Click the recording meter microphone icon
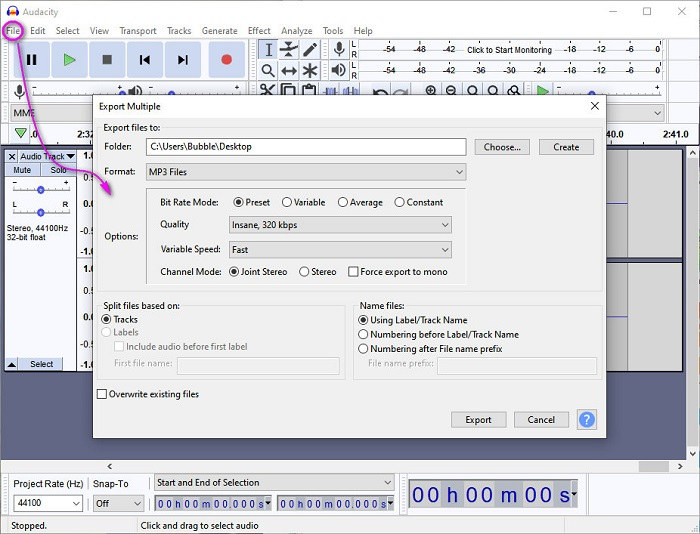Image resolution: width=700 pixels, height=534 pixels. point(339,49)
